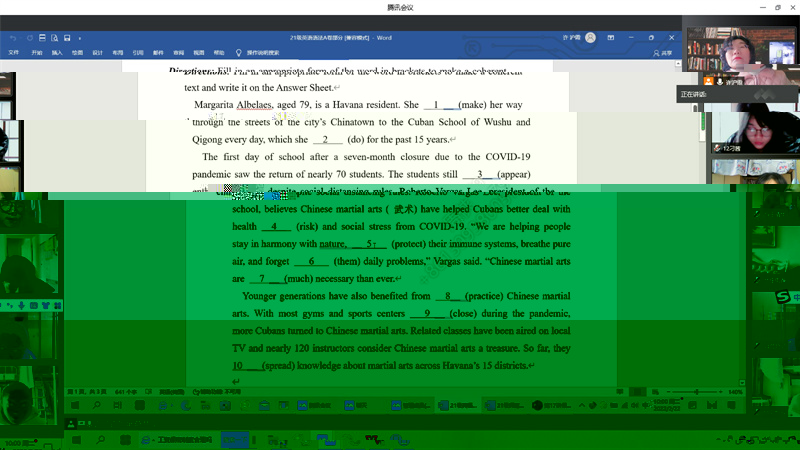
Task: Click the lightbulb icon beside the search box
Action: point(238,52)
